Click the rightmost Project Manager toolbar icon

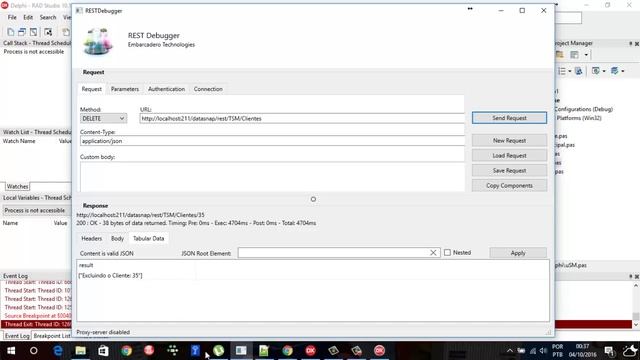(x=615, y=71)
